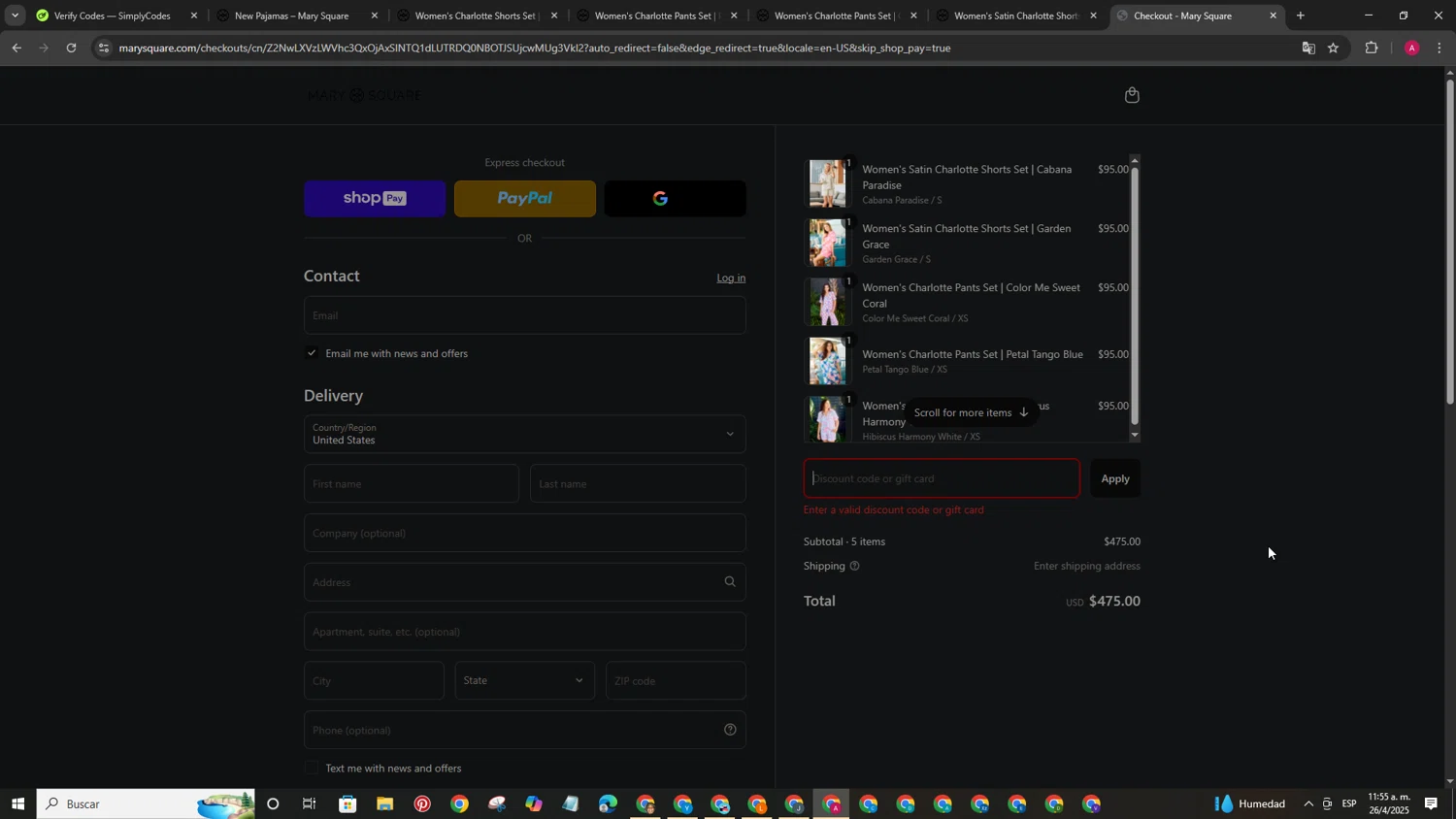Focus the Company (optional) field
The height and width of the screenshot is (819, 1456).
click(x=524, y=533)
